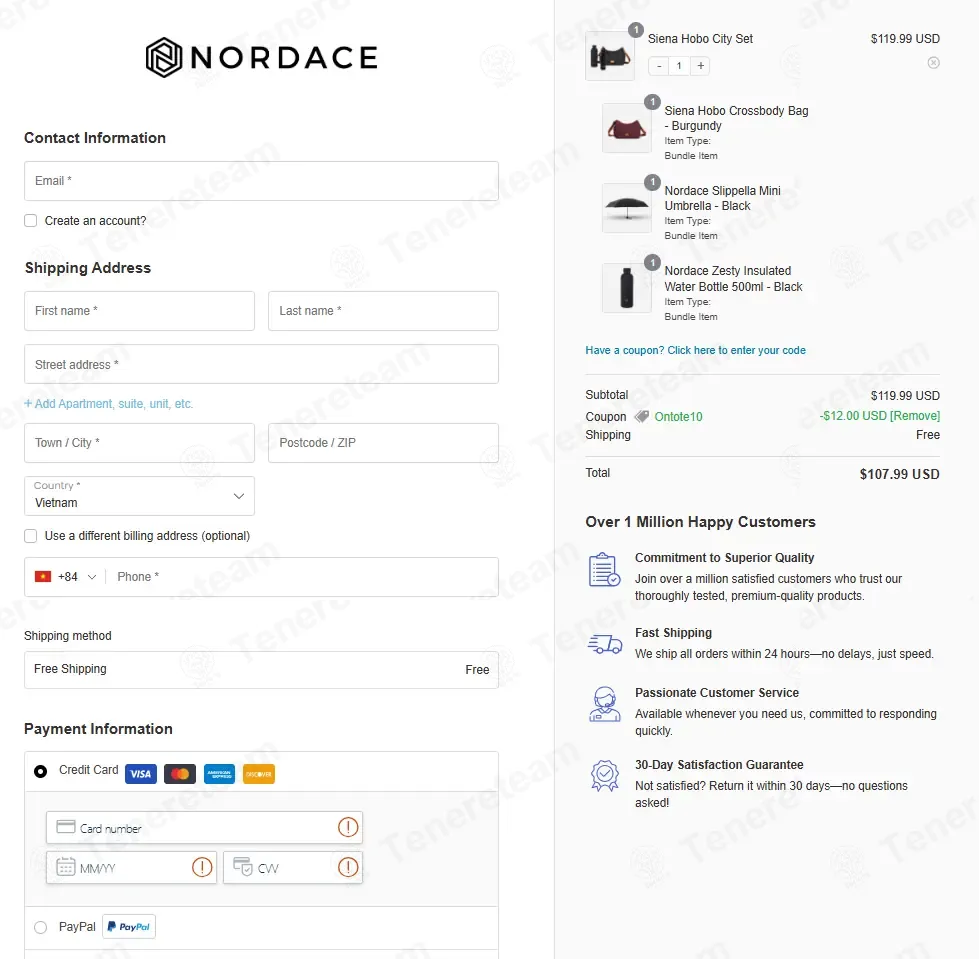Click the CVV card icon

click(242, 867)
